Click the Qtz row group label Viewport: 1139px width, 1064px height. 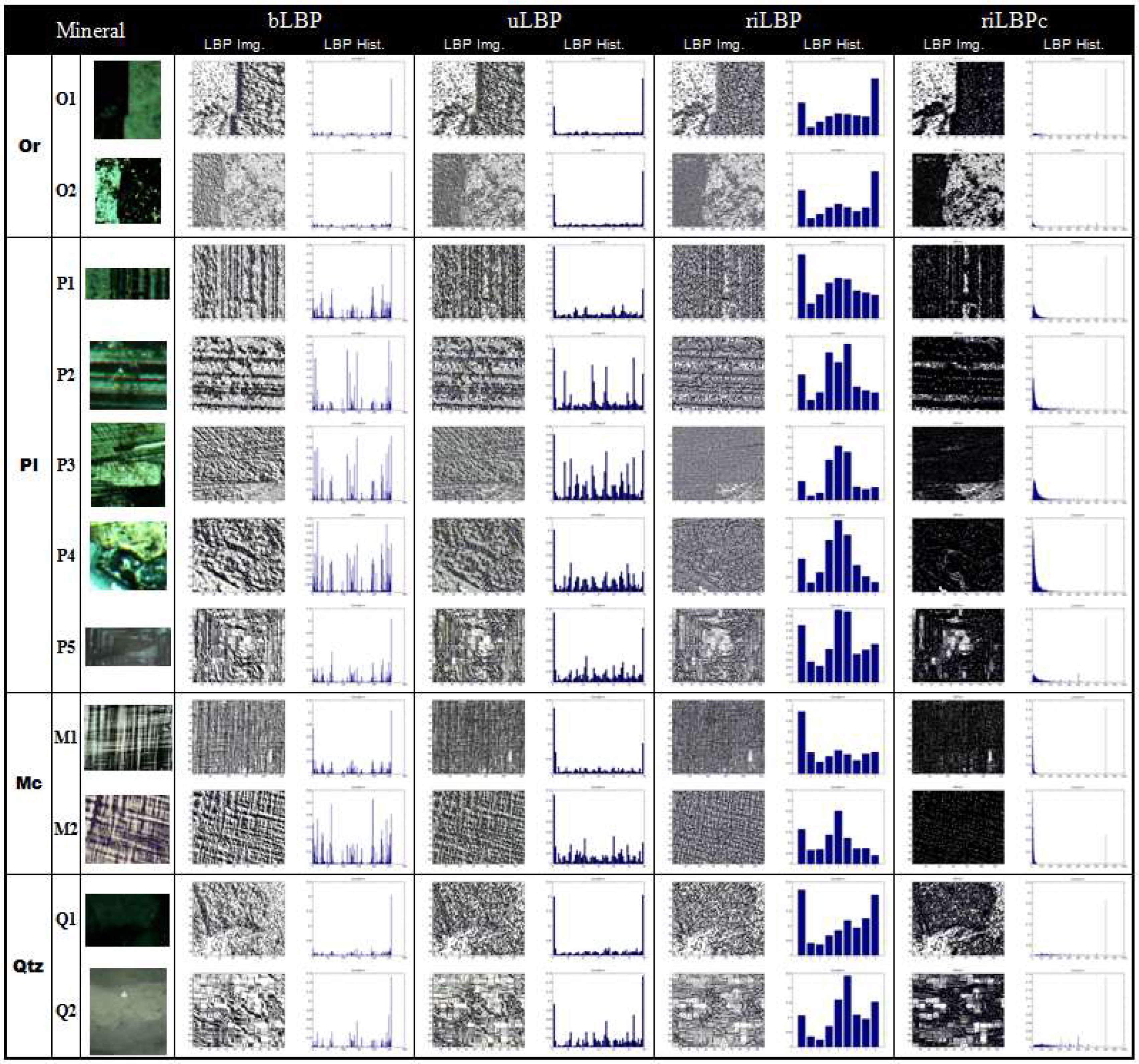click(28, 966)
